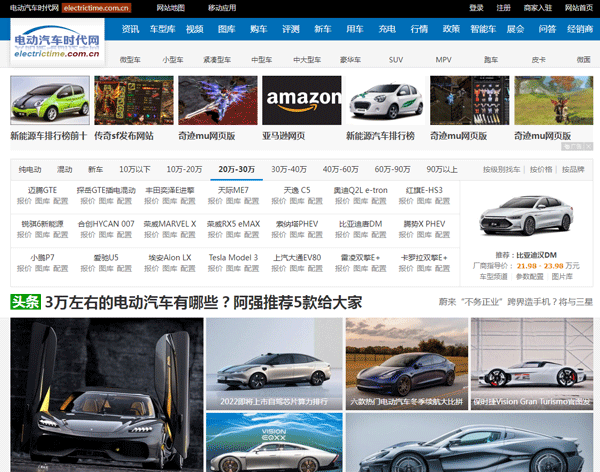
Task: Select the 20万-30万 price tab
Action: (236, 170)
